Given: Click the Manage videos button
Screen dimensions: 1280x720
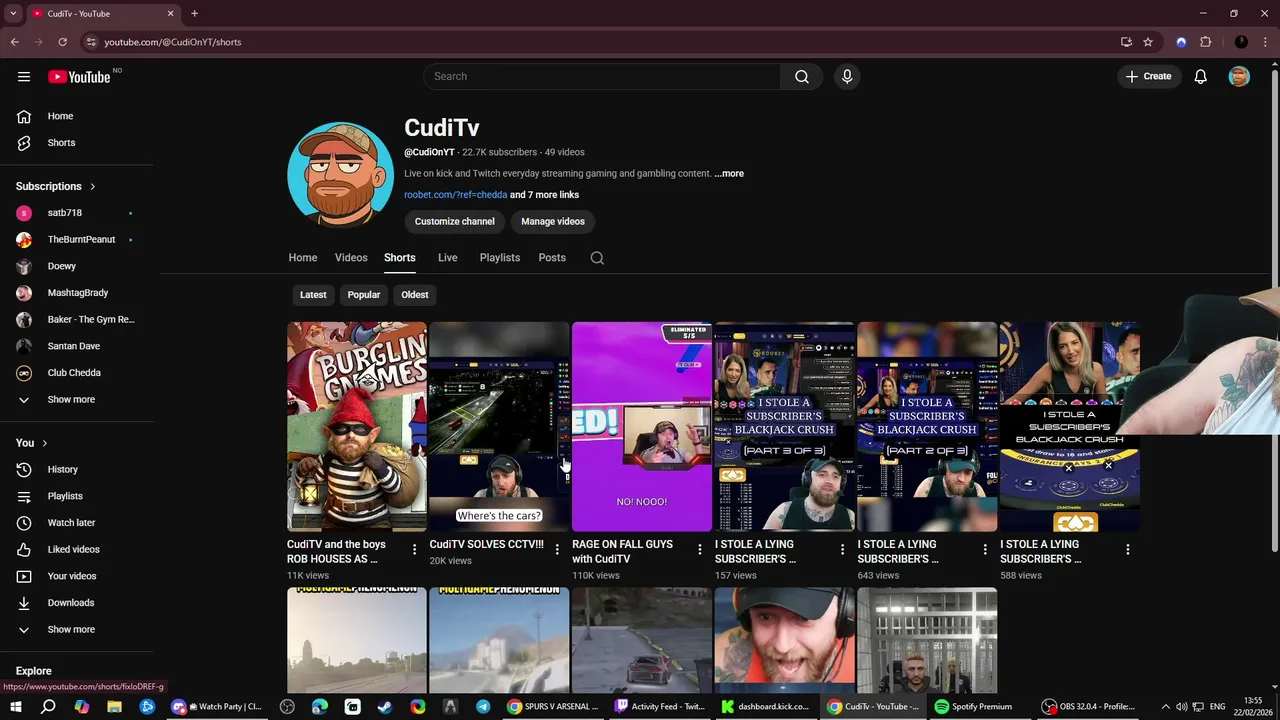Looking at the screenshot, I should point(553,222).
